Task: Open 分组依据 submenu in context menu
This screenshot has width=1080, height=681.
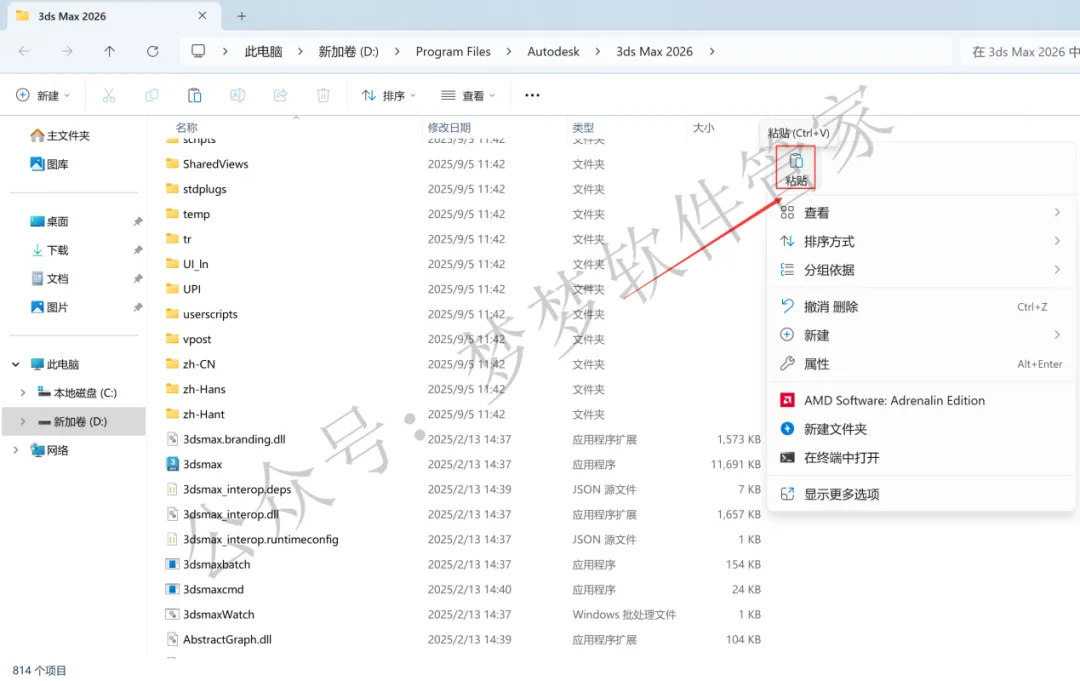Action: tap(921, 270)
